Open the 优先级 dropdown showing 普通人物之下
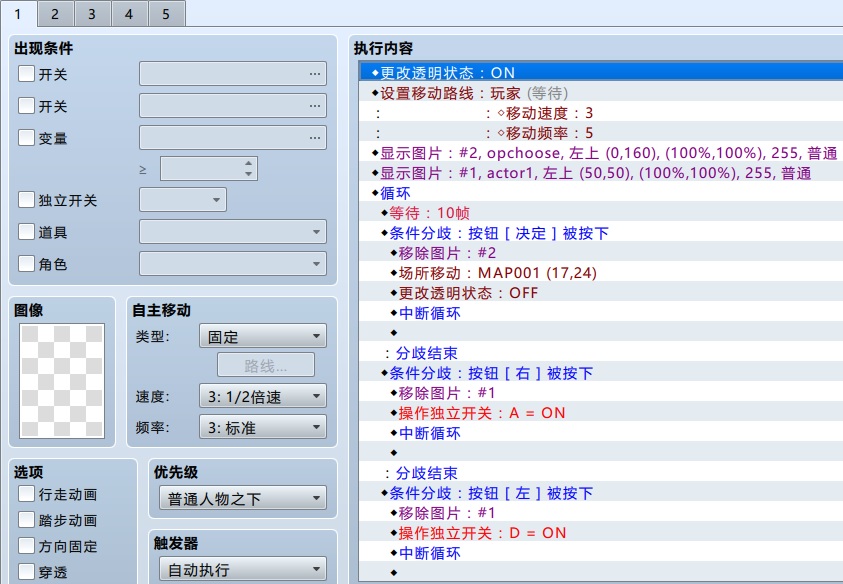Viewport: 843px width, 584px height. [x=243, y=498]
